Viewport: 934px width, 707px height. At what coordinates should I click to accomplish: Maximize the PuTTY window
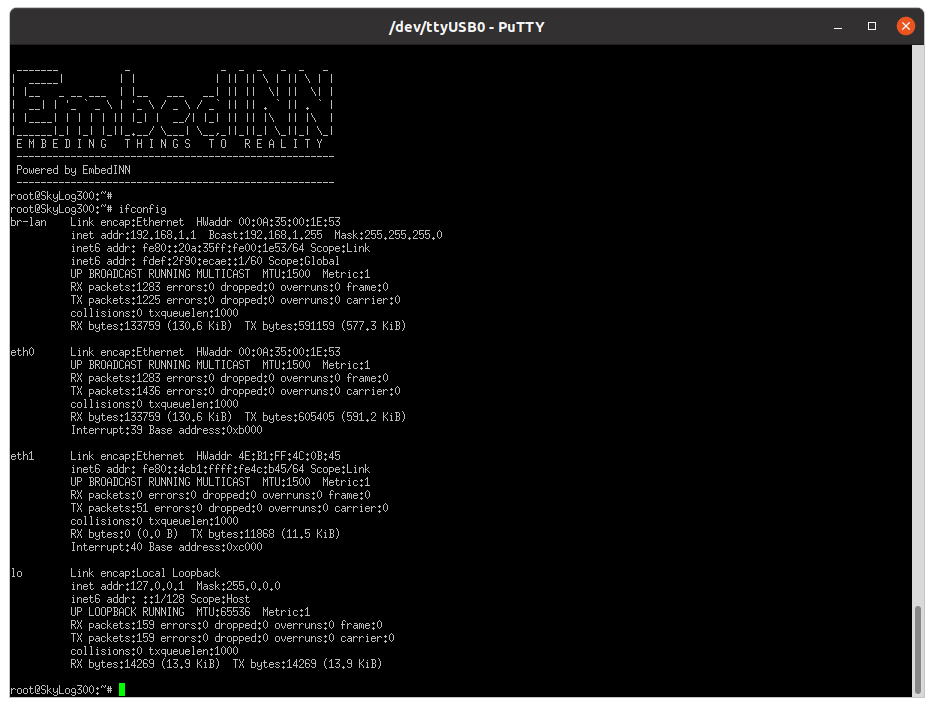click(871, 26)
